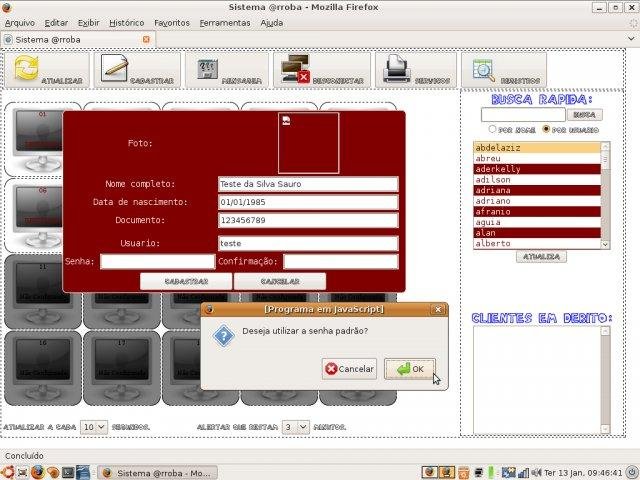This screenshot has height=480, width=640.
Task: Click the Serviços printer icon
Action: pos(397,69)
